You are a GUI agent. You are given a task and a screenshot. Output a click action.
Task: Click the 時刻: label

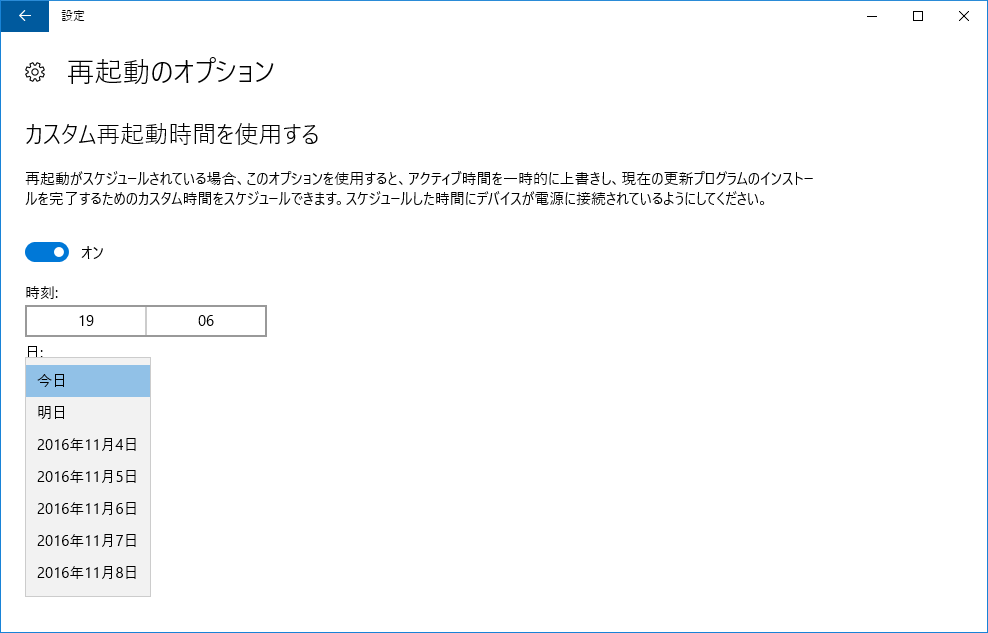[x=42, y=292]
